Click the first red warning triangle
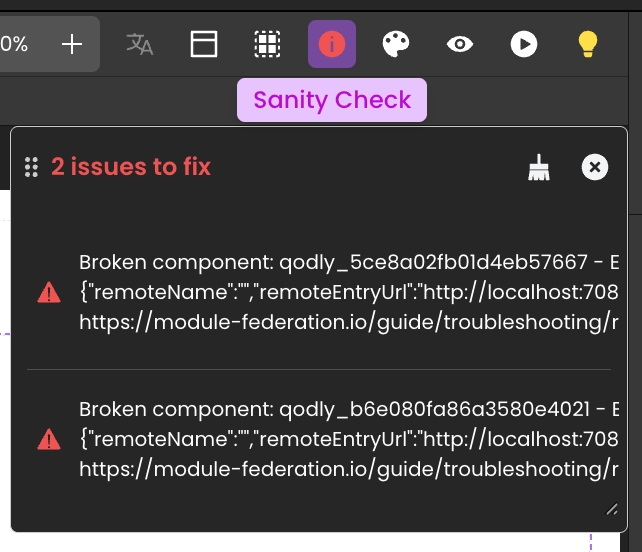 pos(48,293)
